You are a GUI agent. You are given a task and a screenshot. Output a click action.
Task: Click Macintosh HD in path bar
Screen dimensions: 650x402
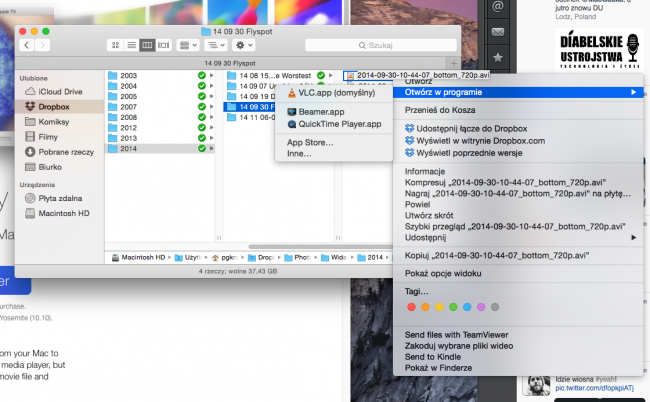[x=139, y=257]
